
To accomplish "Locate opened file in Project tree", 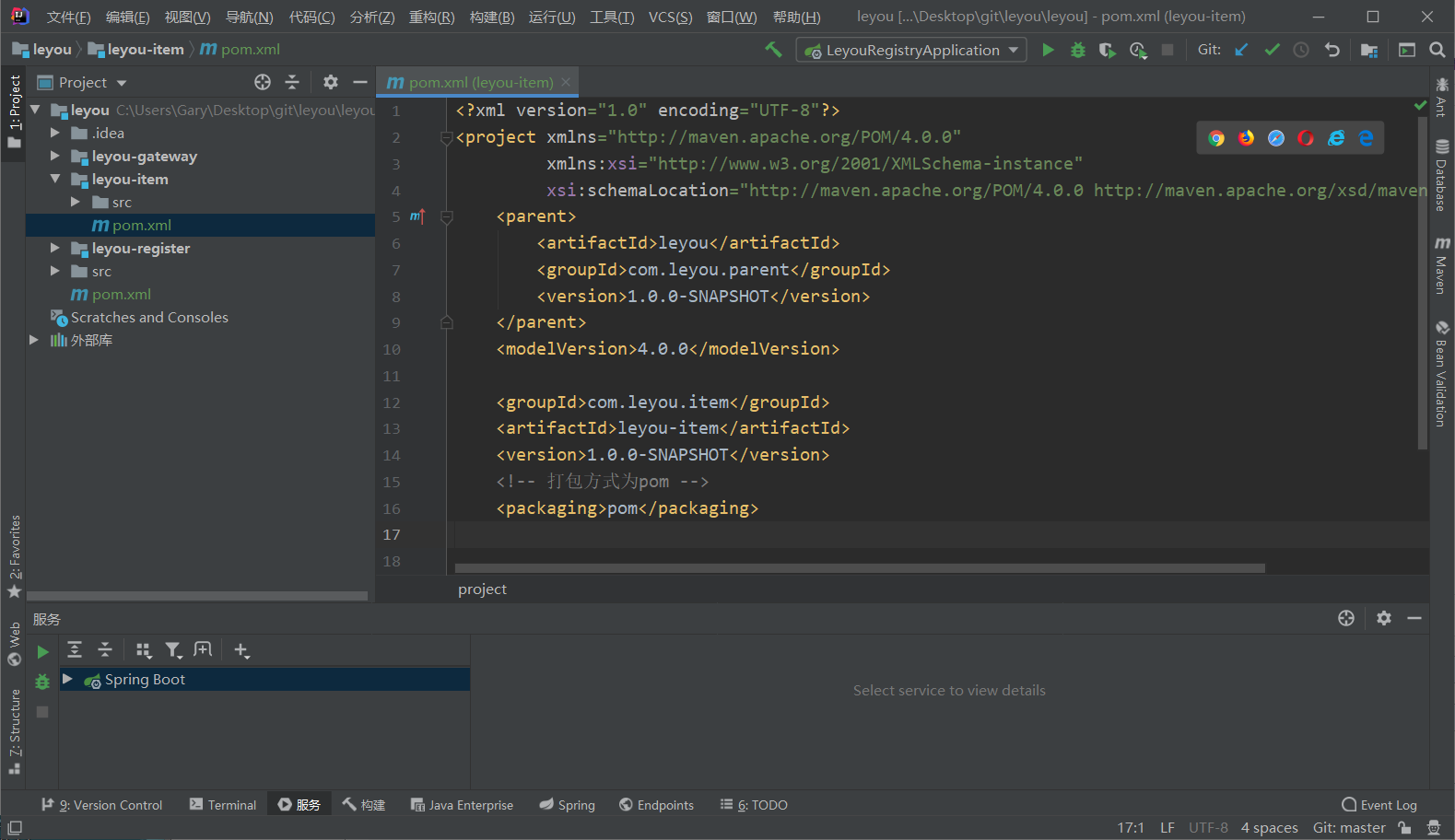I will pyautogui.click(x=263, y=82).
